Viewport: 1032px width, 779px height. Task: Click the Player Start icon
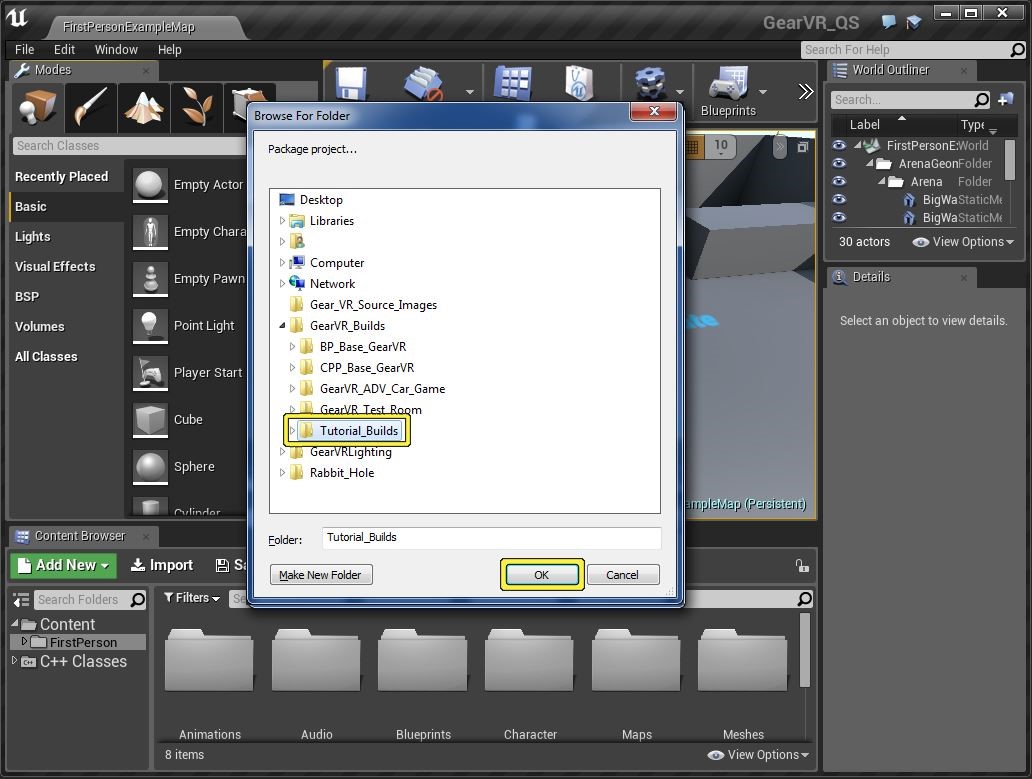pyautogui.click(x=150, y=372)
